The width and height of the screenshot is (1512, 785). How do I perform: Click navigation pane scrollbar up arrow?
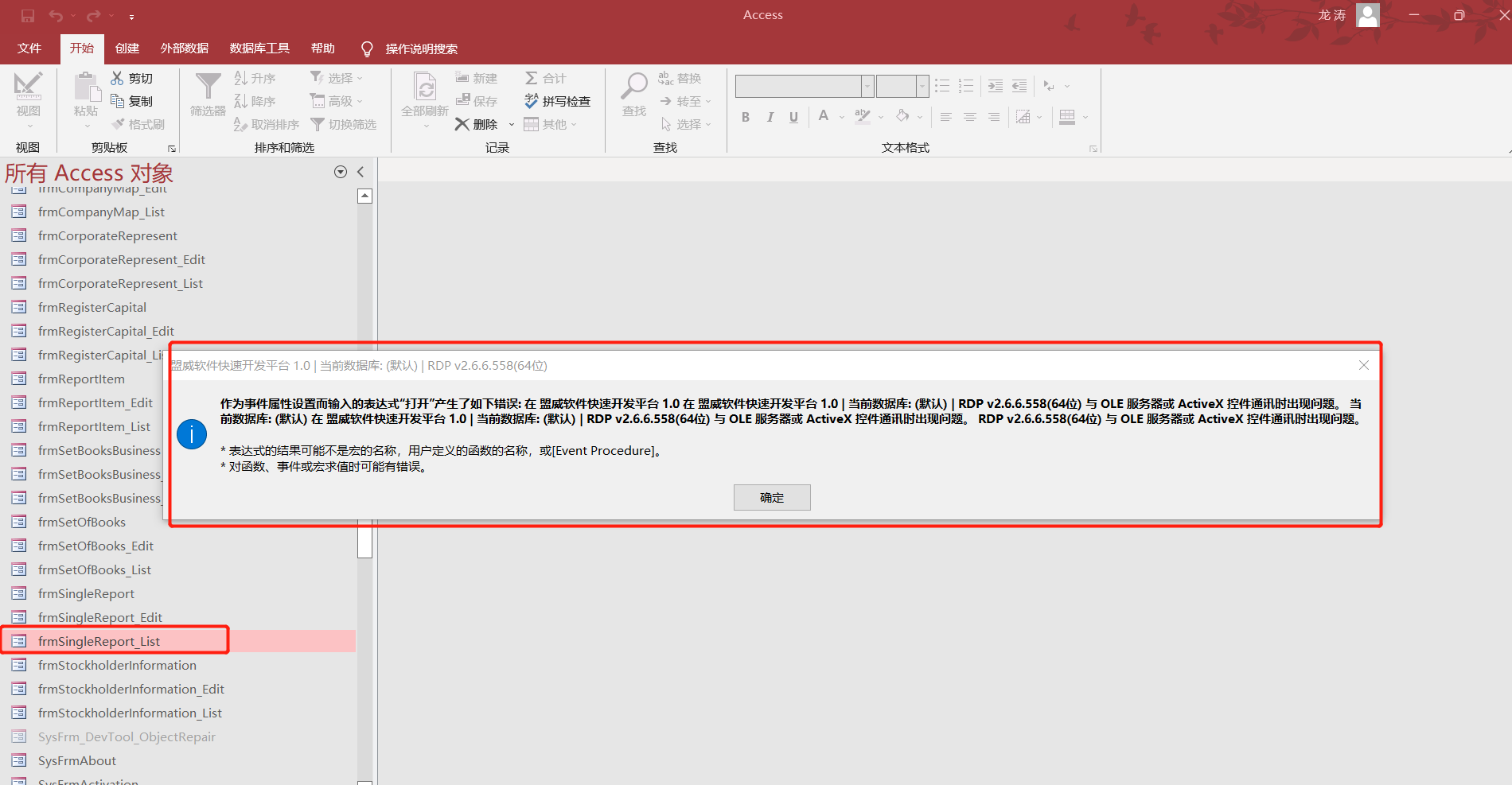tap(365, 196)
